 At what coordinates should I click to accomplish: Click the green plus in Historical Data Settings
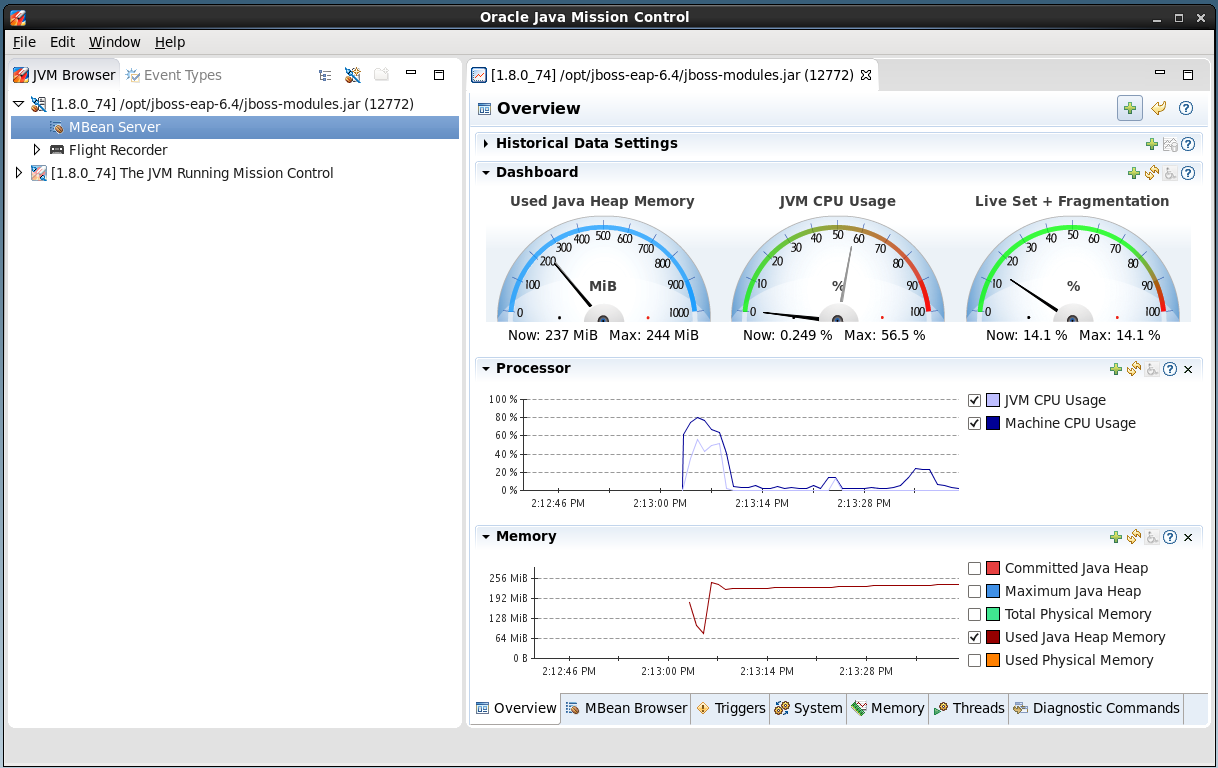pos(1152,144)
